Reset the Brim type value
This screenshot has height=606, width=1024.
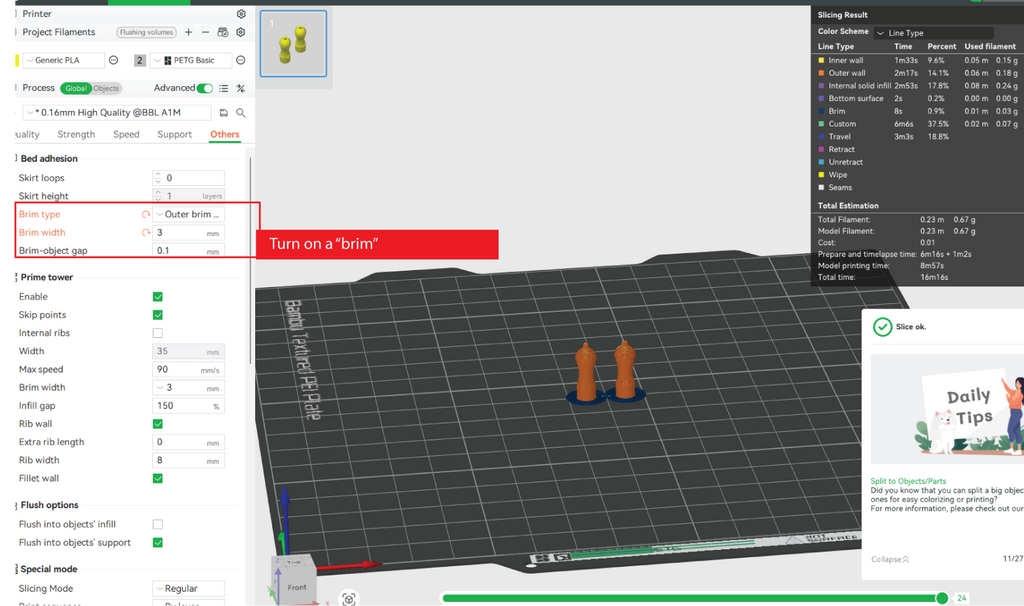(x=146, y=214)
